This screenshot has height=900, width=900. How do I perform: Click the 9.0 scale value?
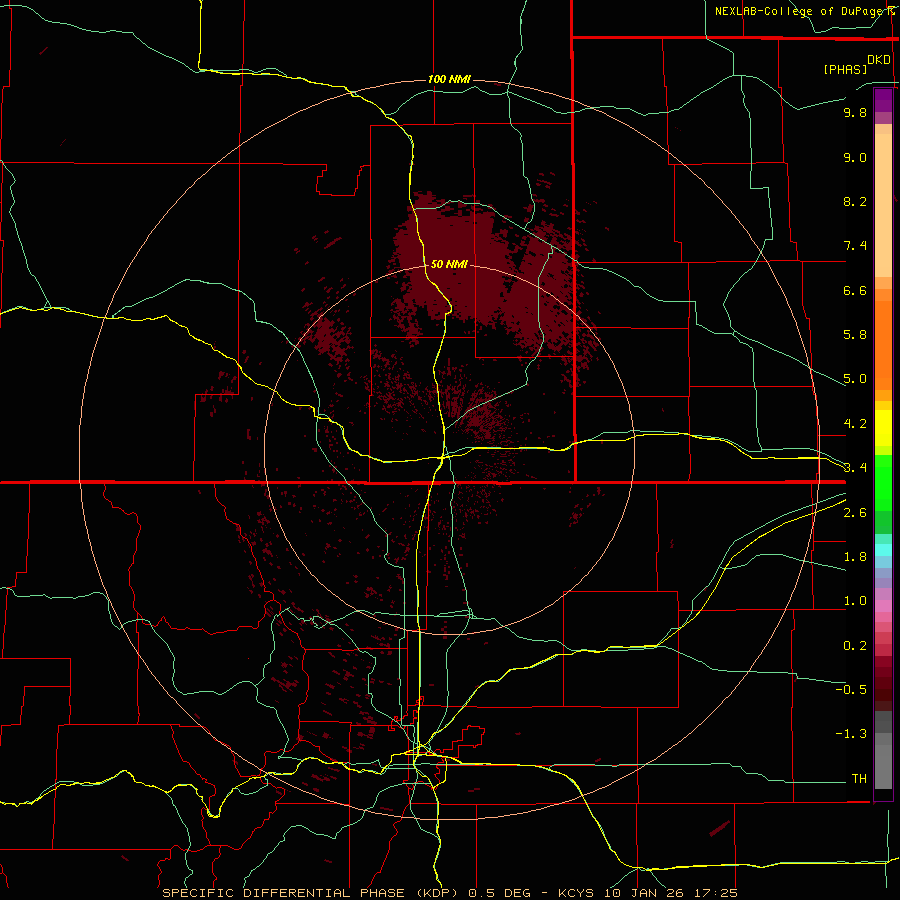pyautogui.click(x=855, y=157)
